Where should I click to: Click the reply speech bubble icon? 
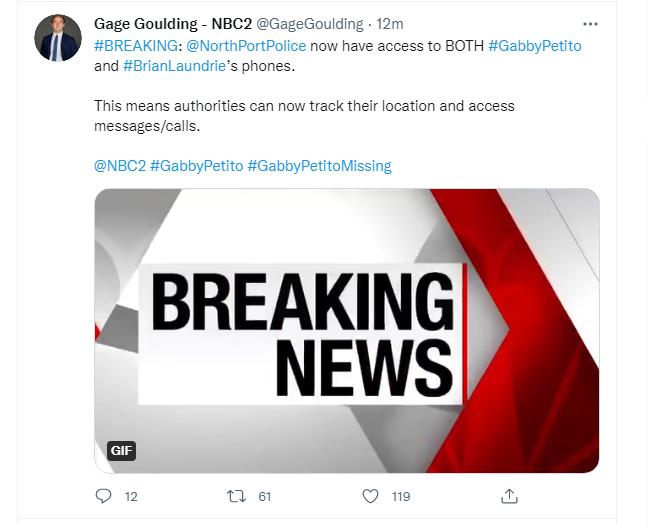103,495
